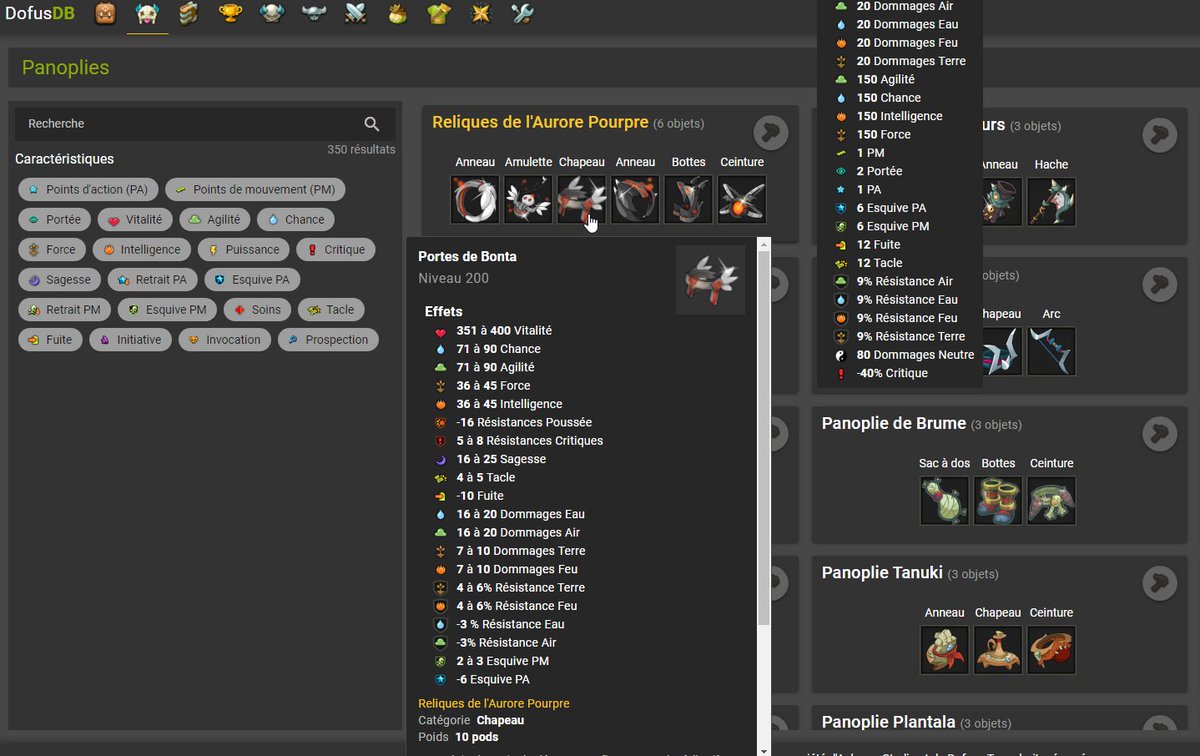Open the grey winged helmet nav icon
The image size is (1200, 756).
[x=314, y=14]
